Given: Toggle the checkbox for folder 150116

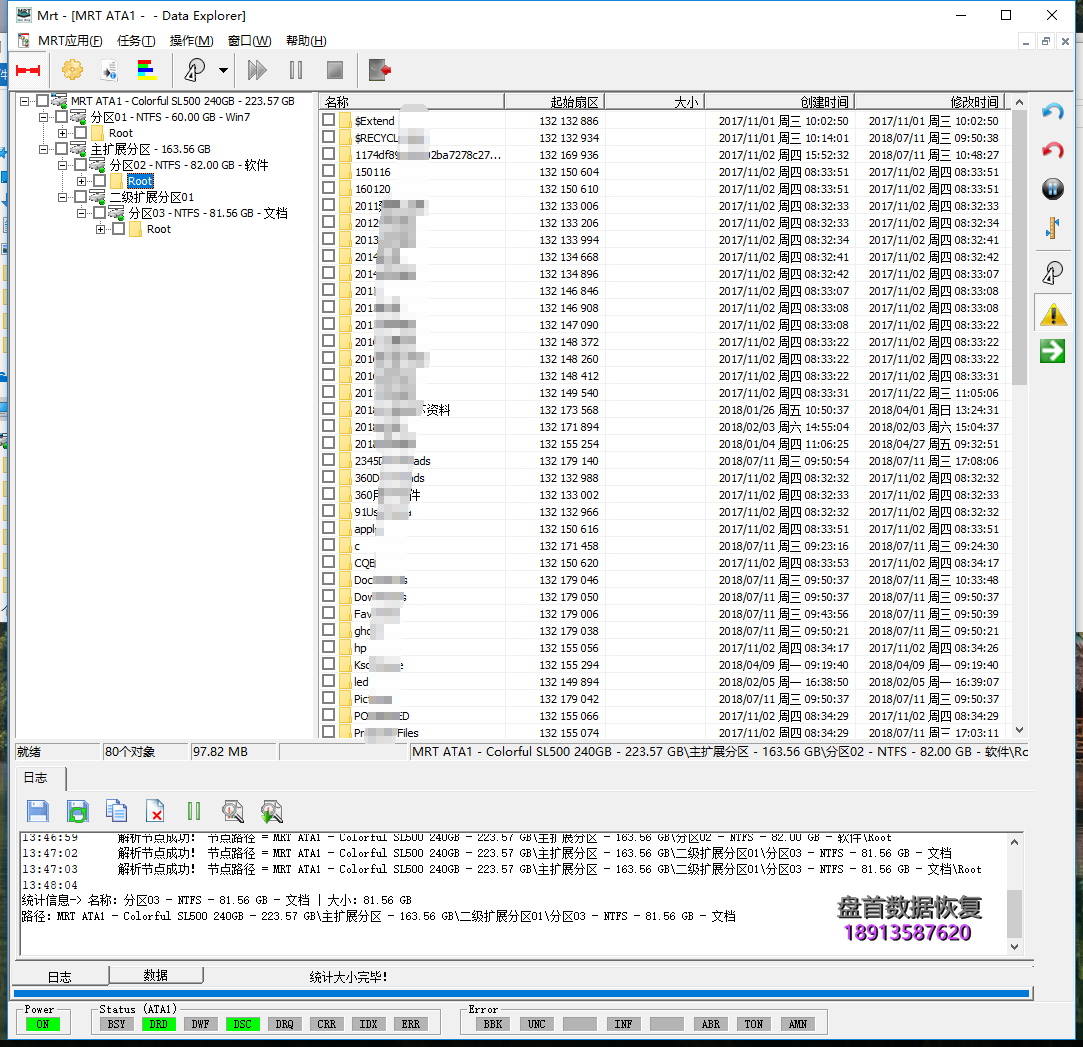Looking at the screenshot, I should pyautogui.click(x=328, y=172).
